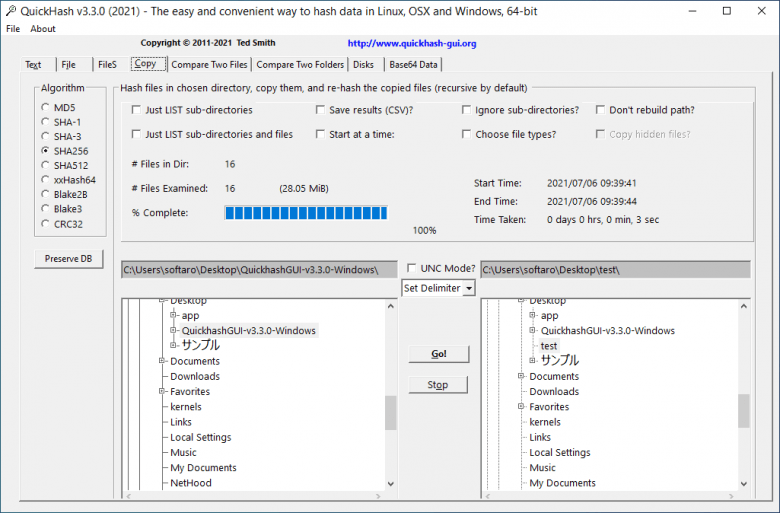Click the source tree scroll down arrow
This screenshot has height=513, width=780.
pos(390,484)
